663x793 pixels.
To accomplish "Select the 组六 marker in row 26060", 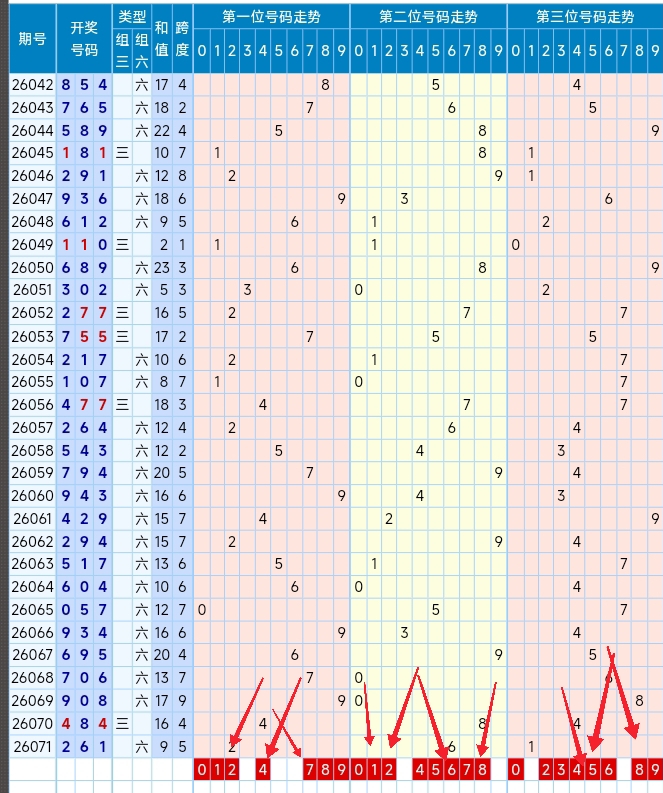I will pyautogui.click(x=141, y=496).
